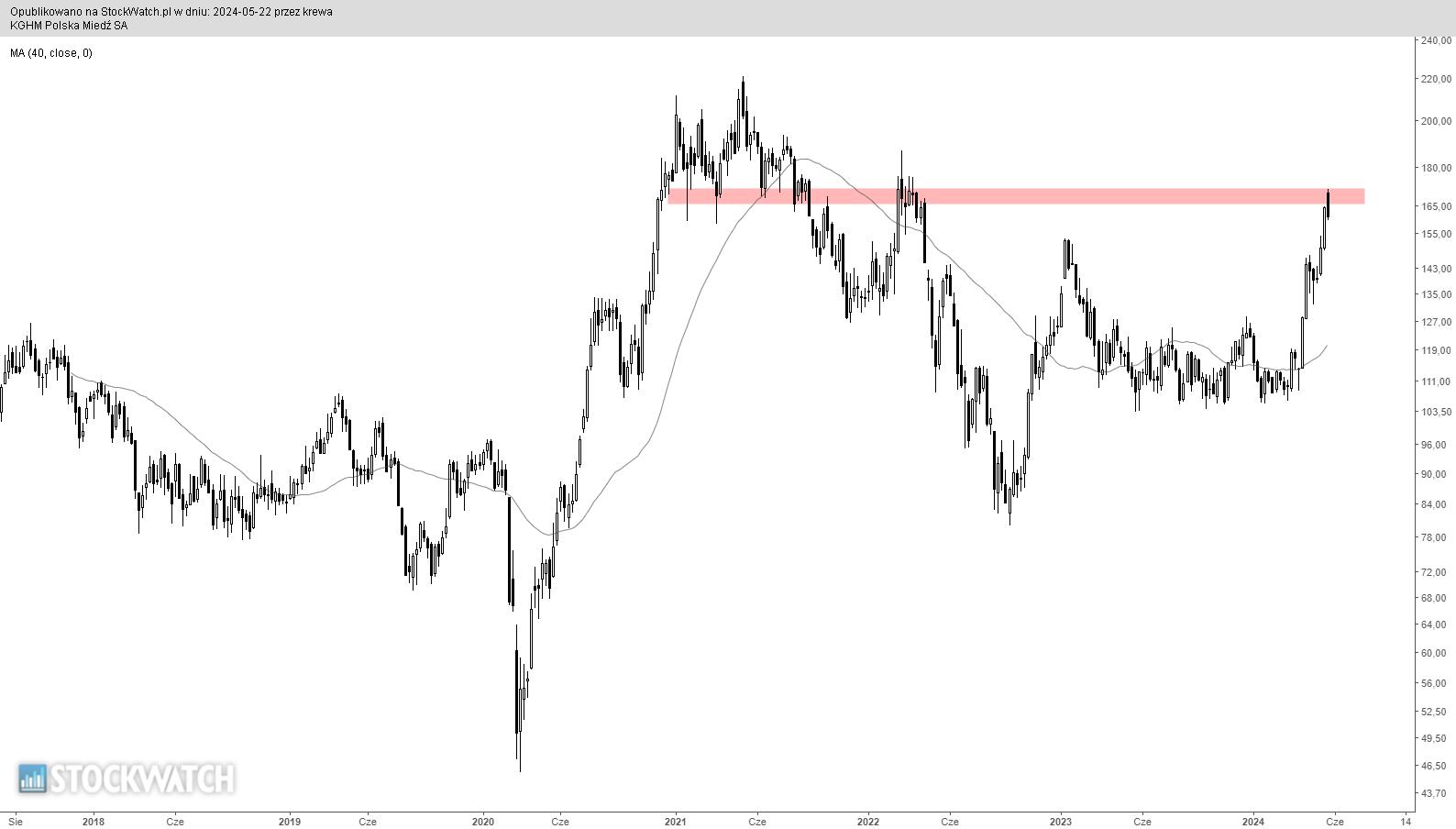Click the 2024 year label on time axis
Screen dimensions: 1456x829
(x=1253, y=822)
